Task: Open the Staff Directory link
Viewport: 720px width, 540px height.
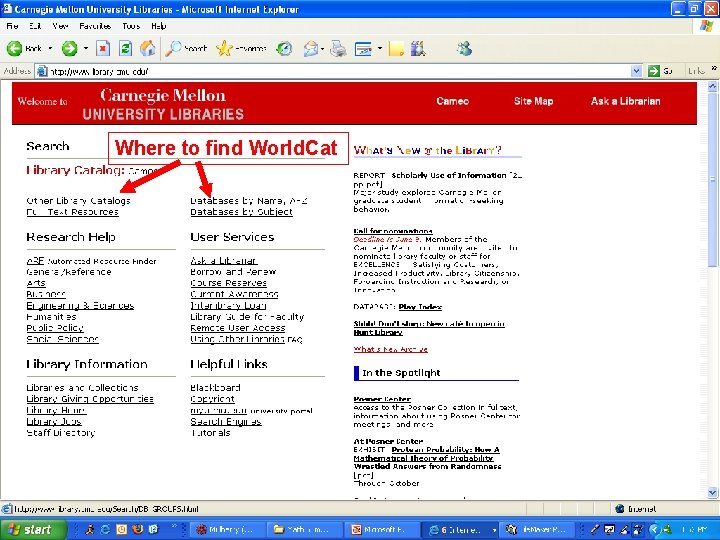Action: pyautogui.click(x=61, y=433)
